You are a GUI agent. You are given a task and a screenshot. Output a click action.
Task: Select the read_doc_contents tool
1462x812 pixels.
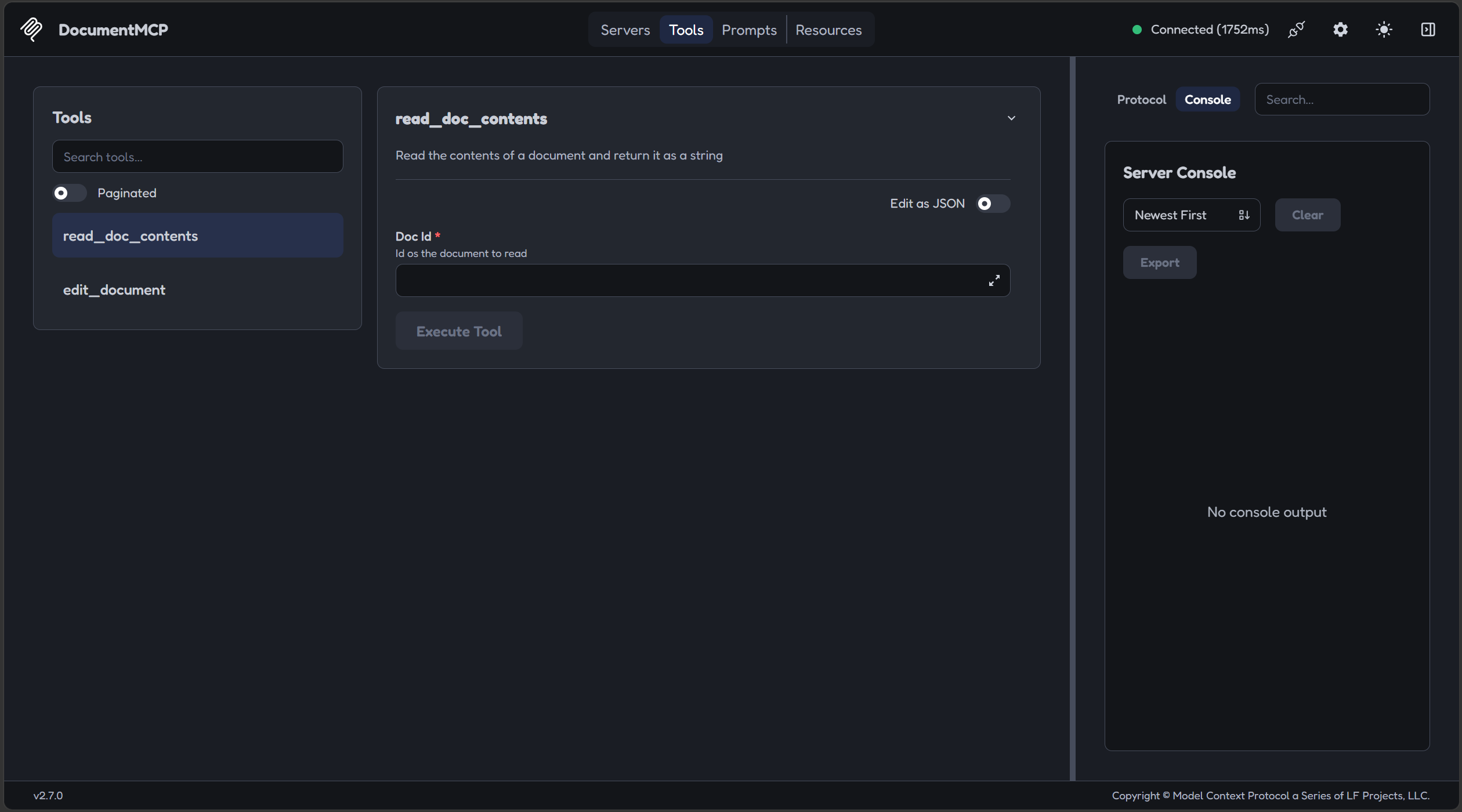point(198,235)
